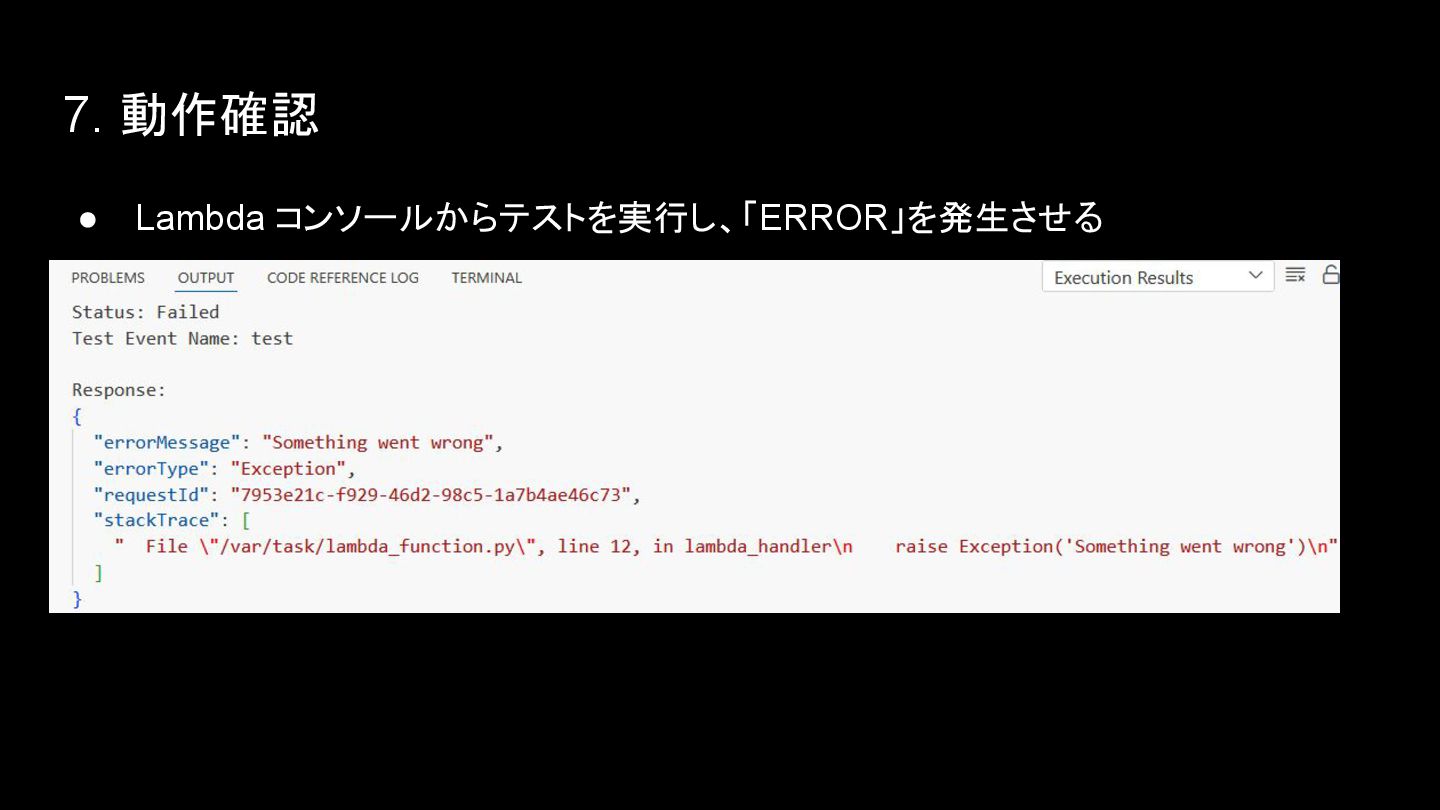Click the slide title '7. 動作確認'
The height and width of the screenshot is (810, 1440).
(x=190, y=115)
